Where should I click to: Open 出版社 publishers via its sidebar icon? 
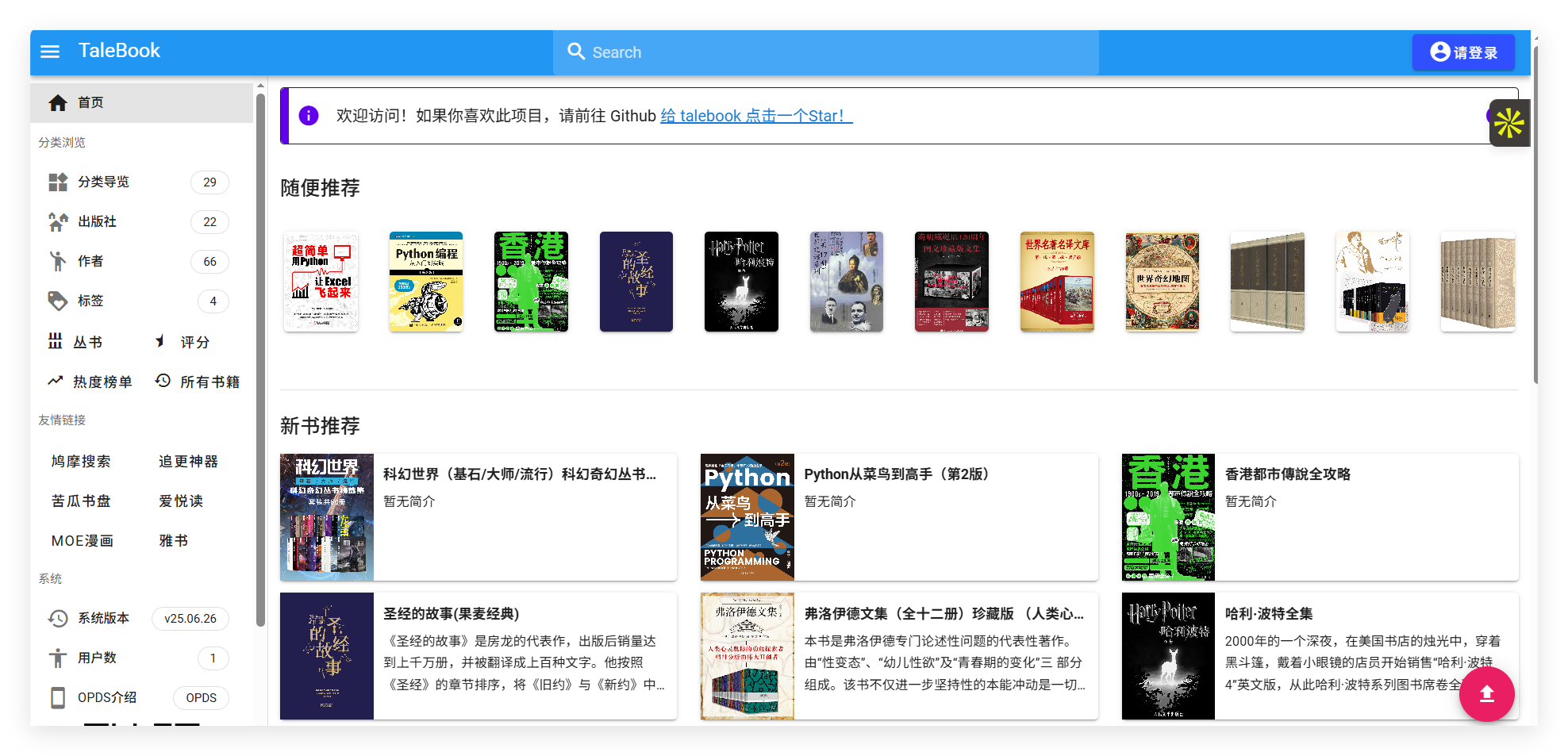(58, 221)
